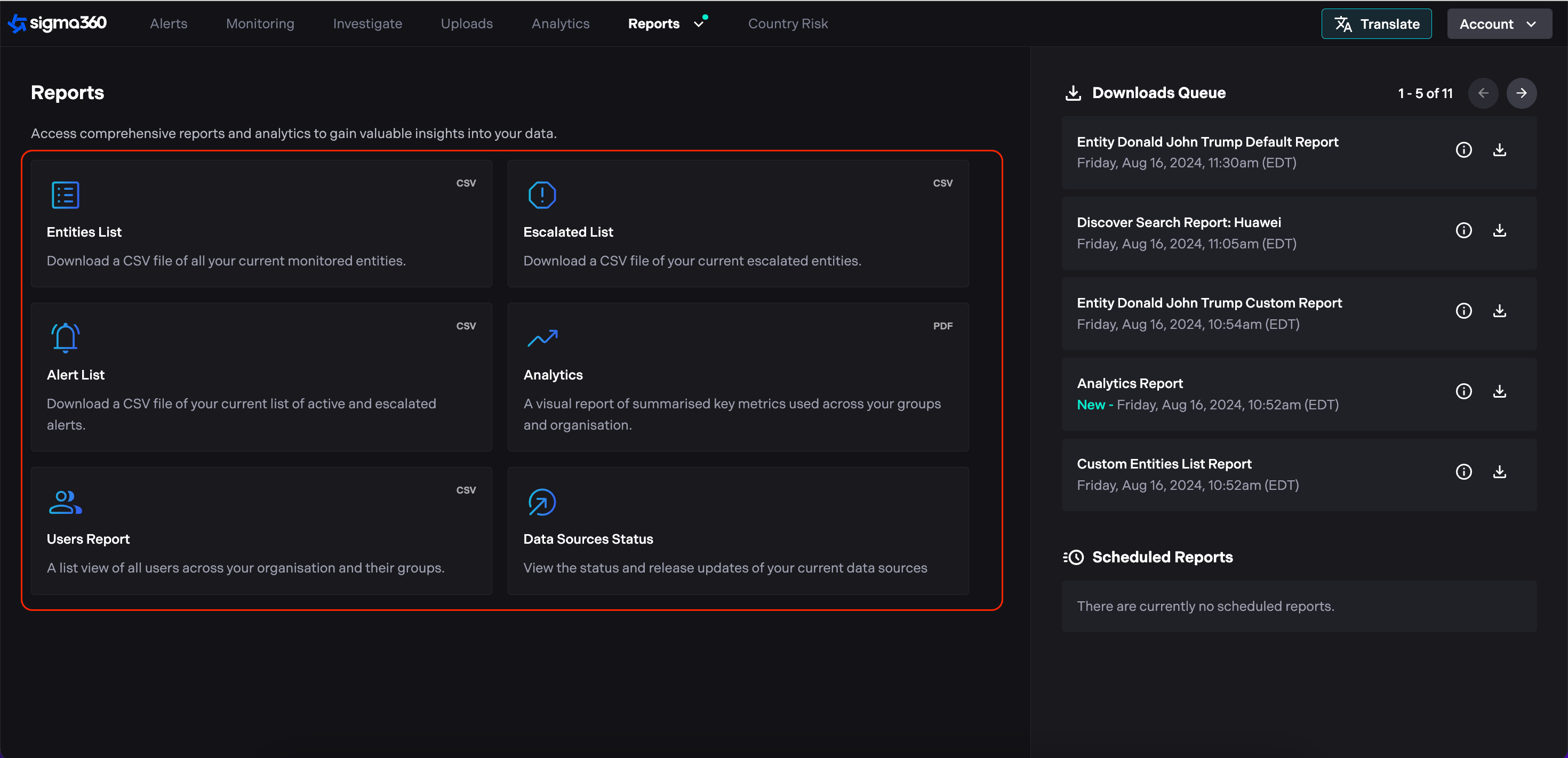Download the Analytics Report file
The width and height of the screenshot is (1568, 758).
click(1499, 391)
